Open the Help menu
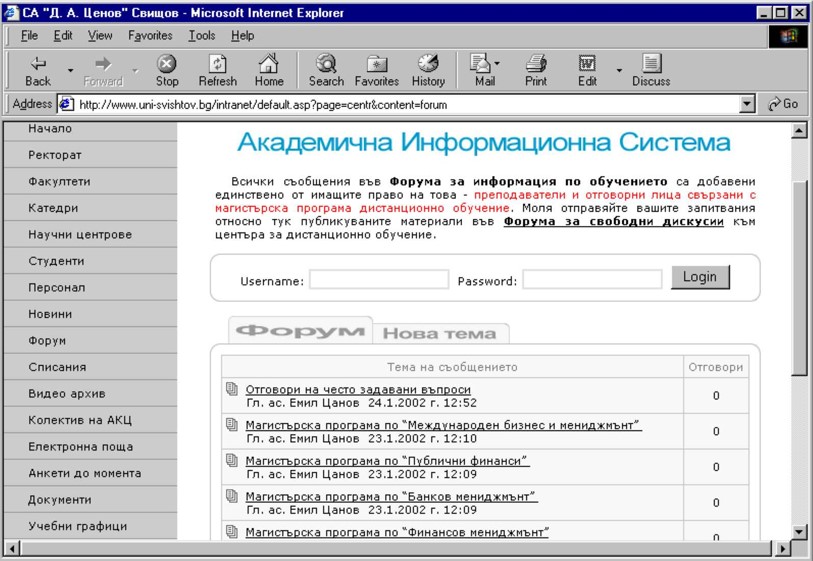Screen dimensions: 813x561 coord(242,36)
